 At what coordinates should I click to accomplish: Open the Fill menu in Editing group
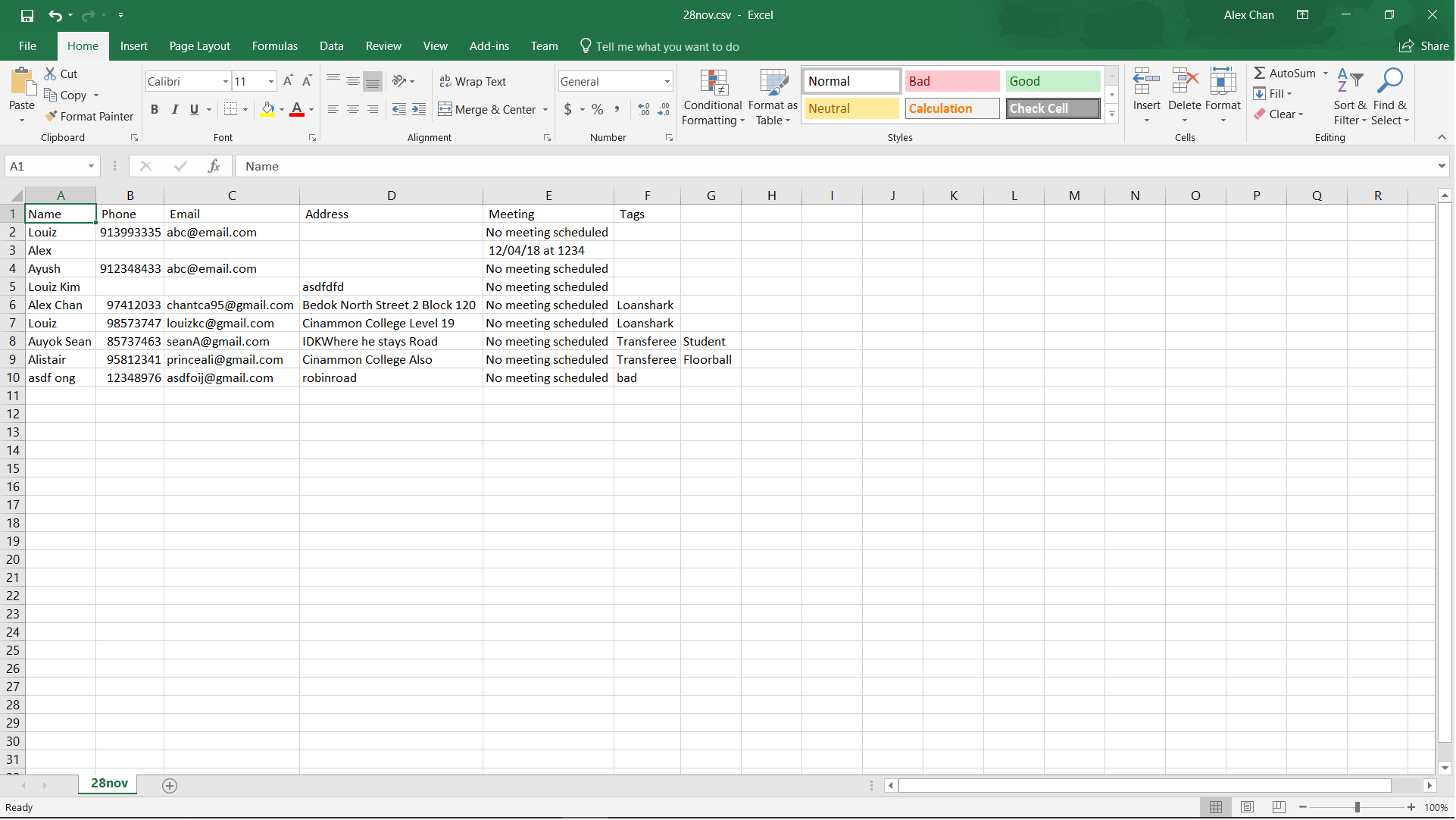[x=1273, y=93]
